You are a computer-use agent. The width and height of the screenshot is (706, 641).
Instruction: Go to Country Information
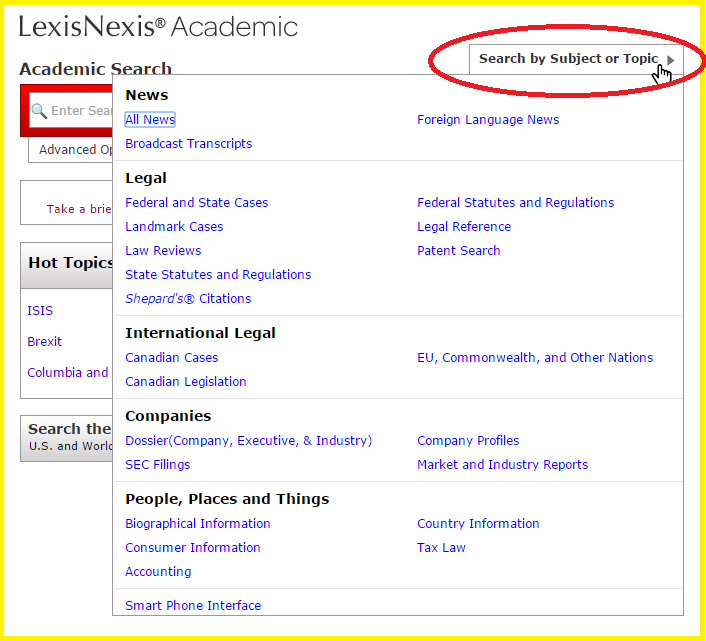tap(478, 524)
